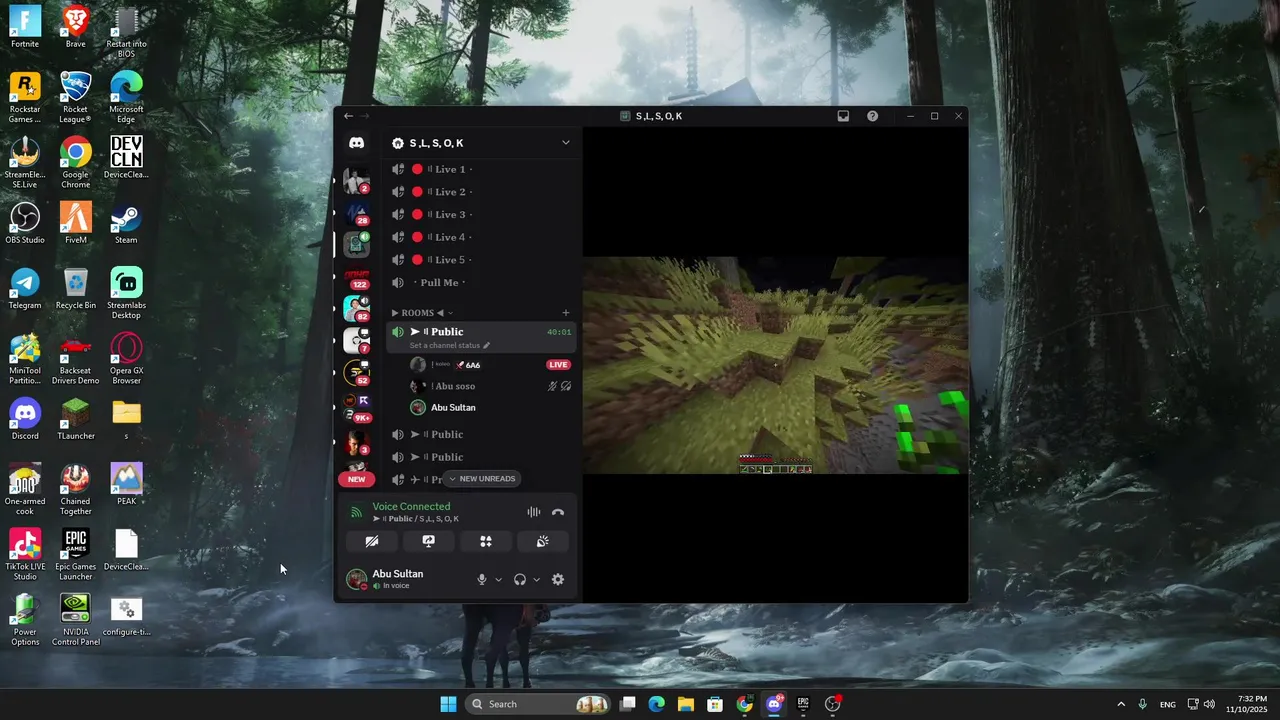Select the Rocket League desktop icon
This screenshot has width=1280, height=720.
[75, 97]
